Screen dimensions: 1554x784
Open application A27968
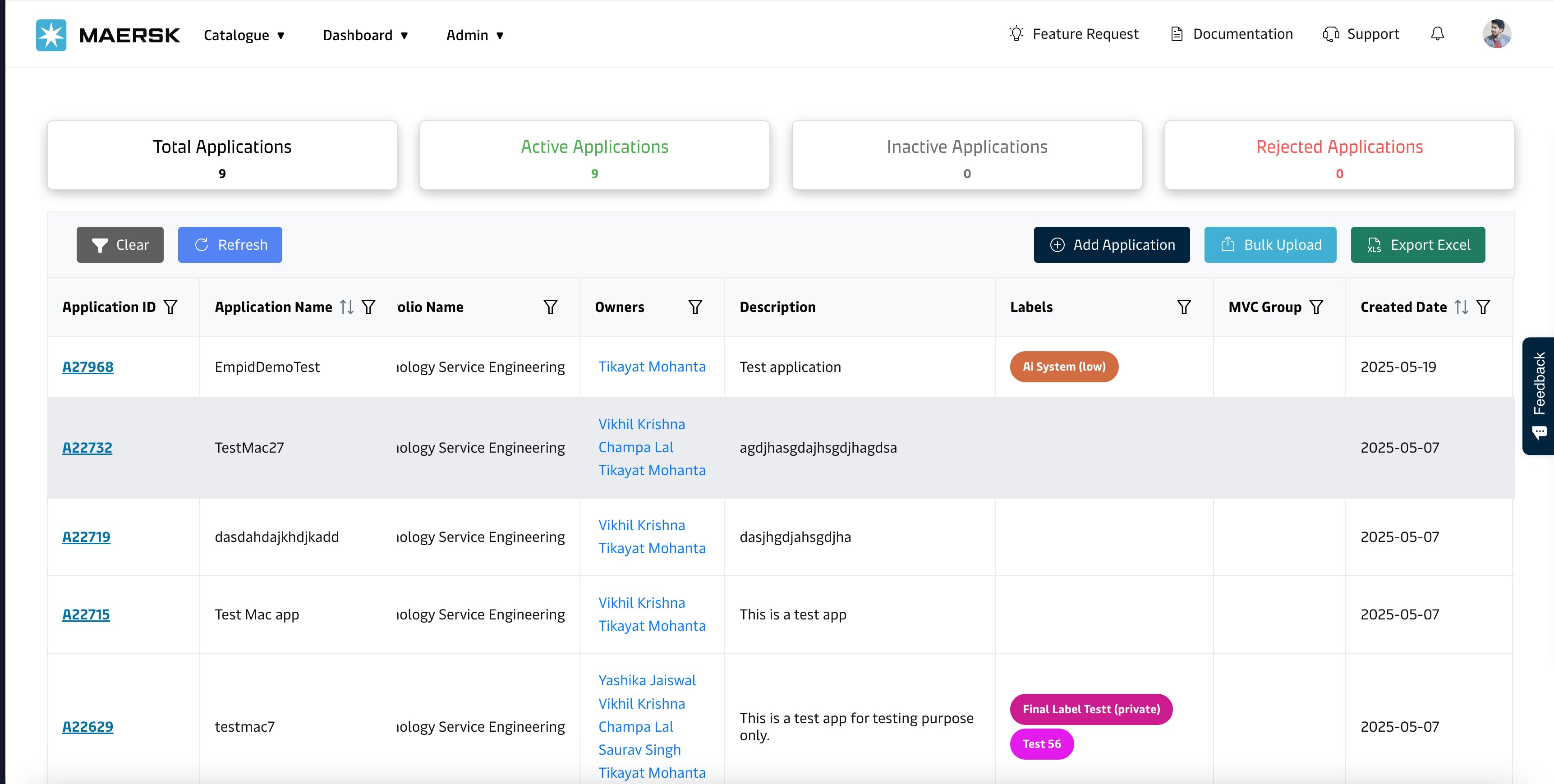[x=87, y=367]
